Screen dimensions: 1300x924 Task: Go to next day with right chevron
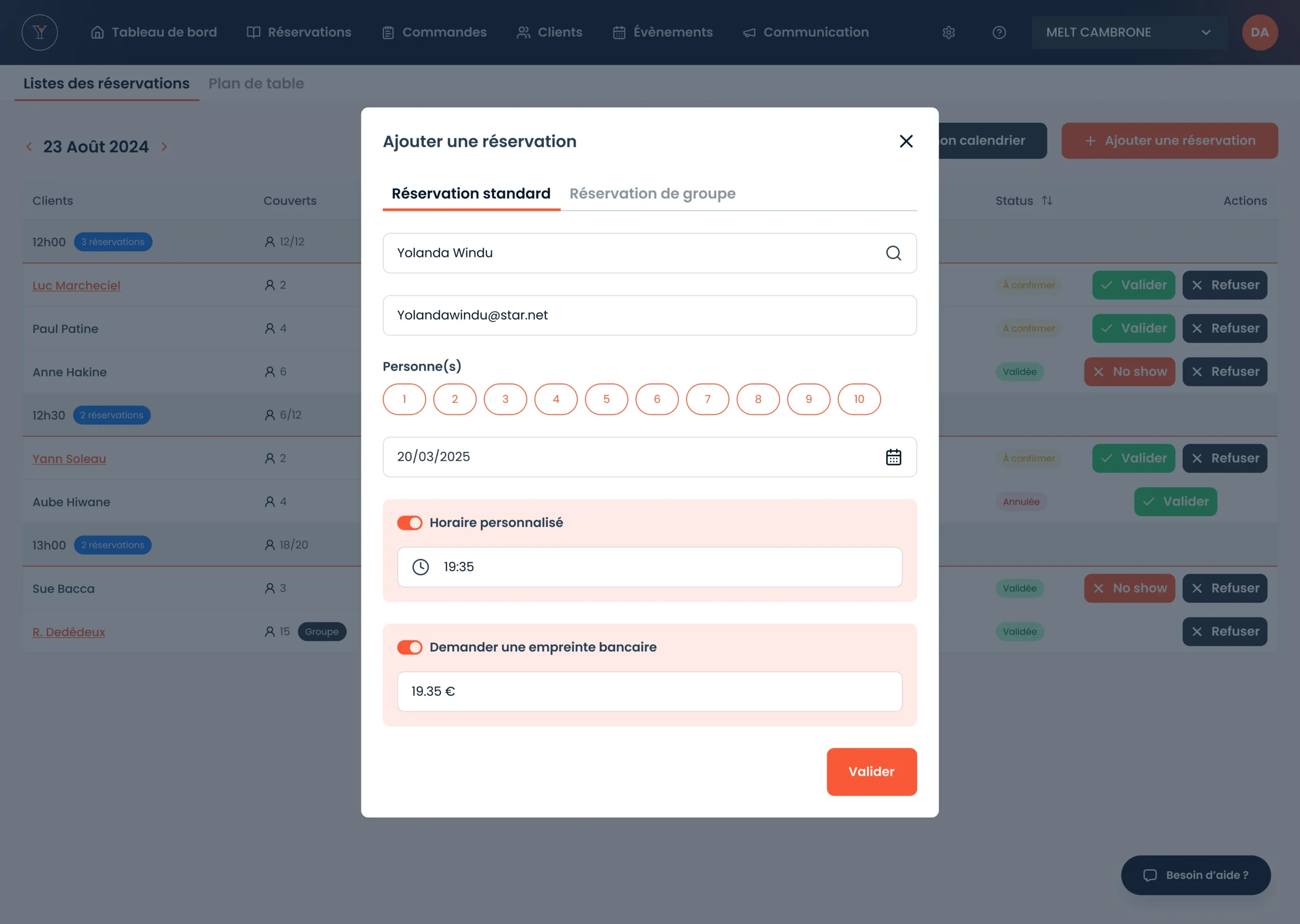pyautogui.click(x=165, y=147)
